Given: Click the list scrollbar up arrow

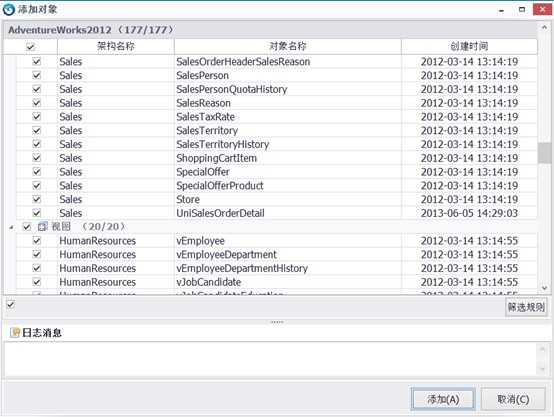Looking at the screenshot, I should 544,27.
